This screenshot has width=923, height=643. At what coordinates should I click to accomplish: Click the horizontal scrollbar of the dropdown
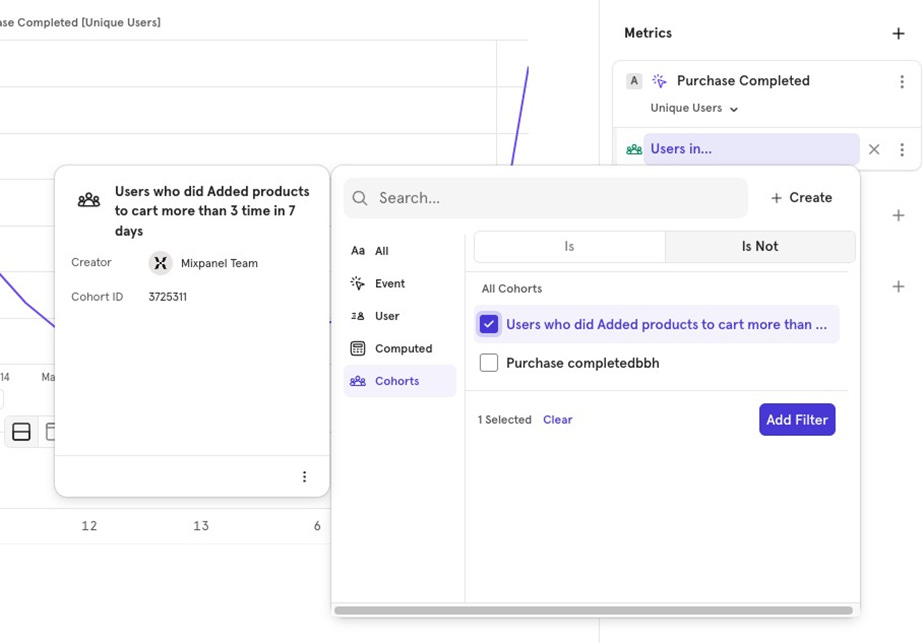(593, 611)
